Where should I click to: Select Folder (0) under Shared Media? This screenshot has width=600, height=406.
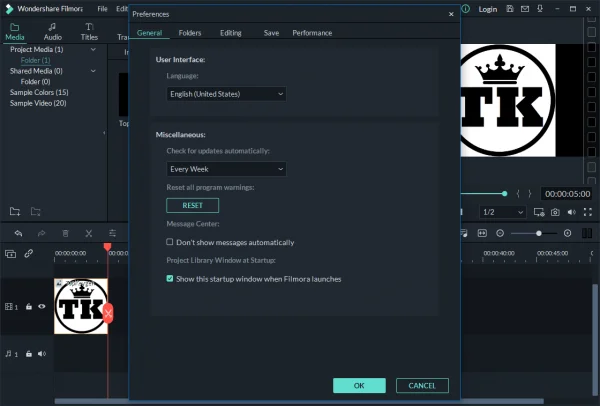(x=35, y=82)
